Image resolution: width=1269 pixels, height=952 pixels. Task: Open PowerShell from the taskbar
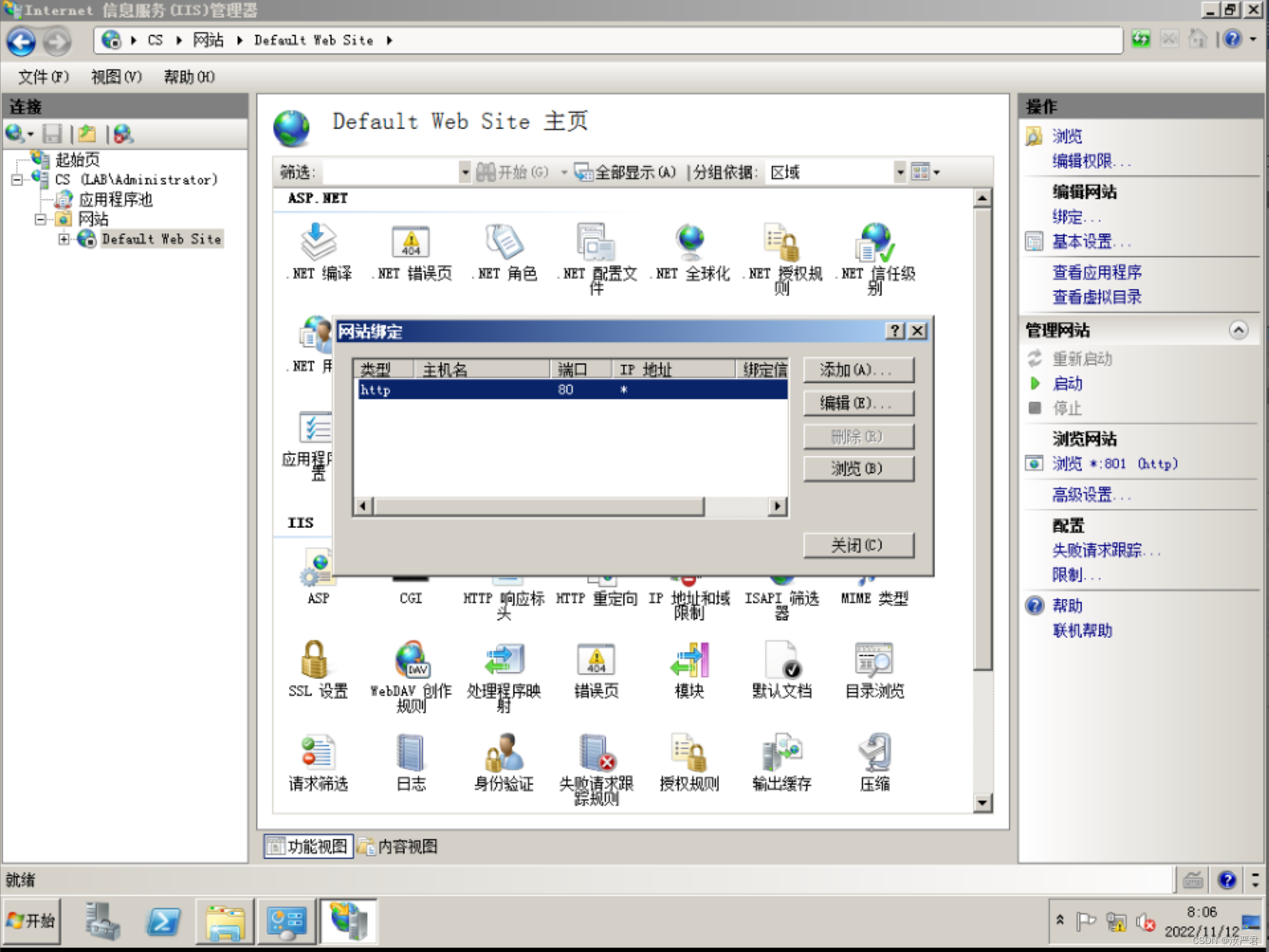point(163,921)
